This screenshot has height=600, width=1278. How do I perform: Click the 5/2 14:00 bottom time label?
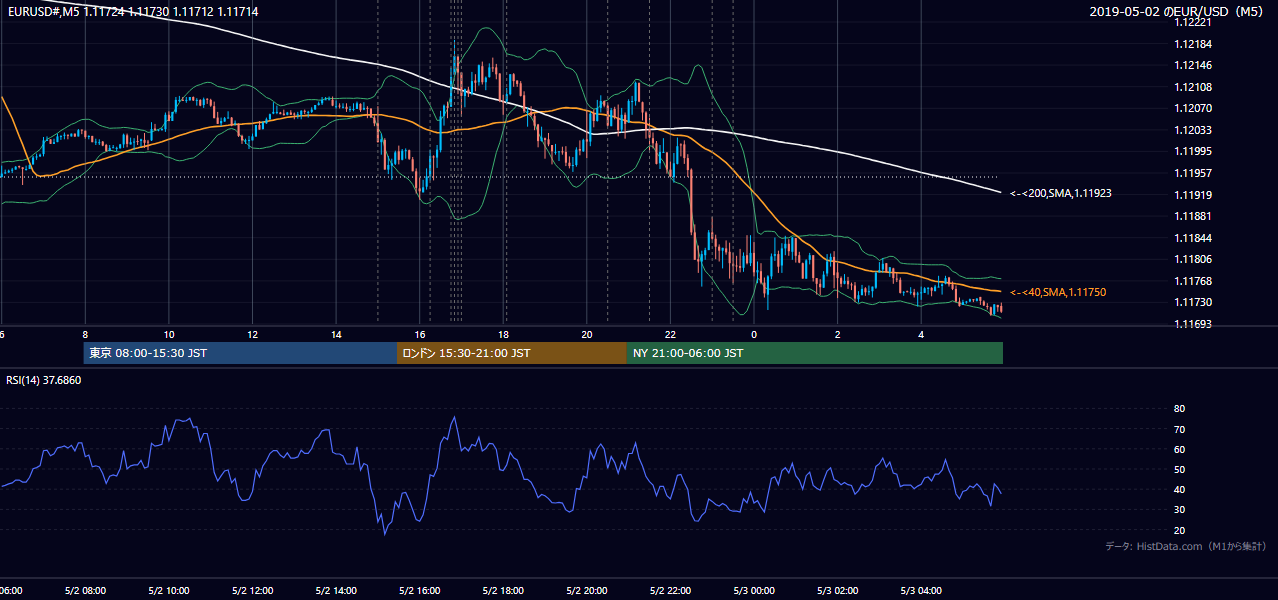(x=337, y=591)
